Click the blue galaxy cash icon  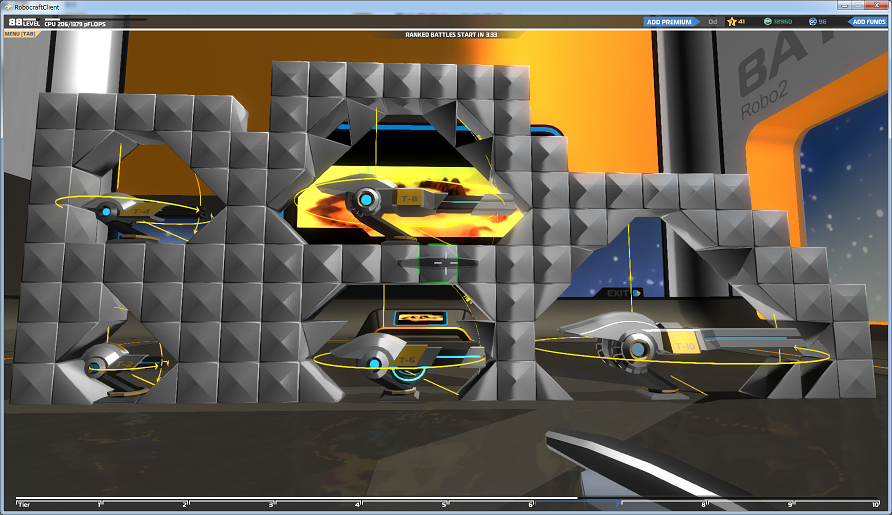pos(812,22)
